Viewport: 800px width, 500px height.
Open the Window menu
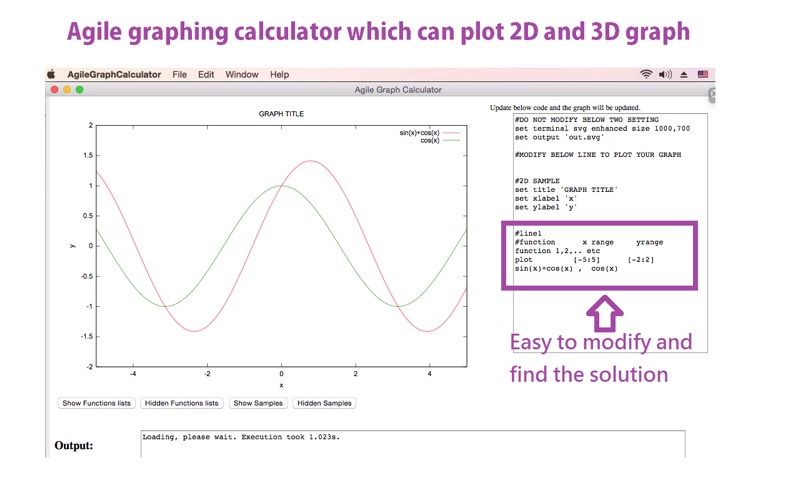tap(242, 74)
